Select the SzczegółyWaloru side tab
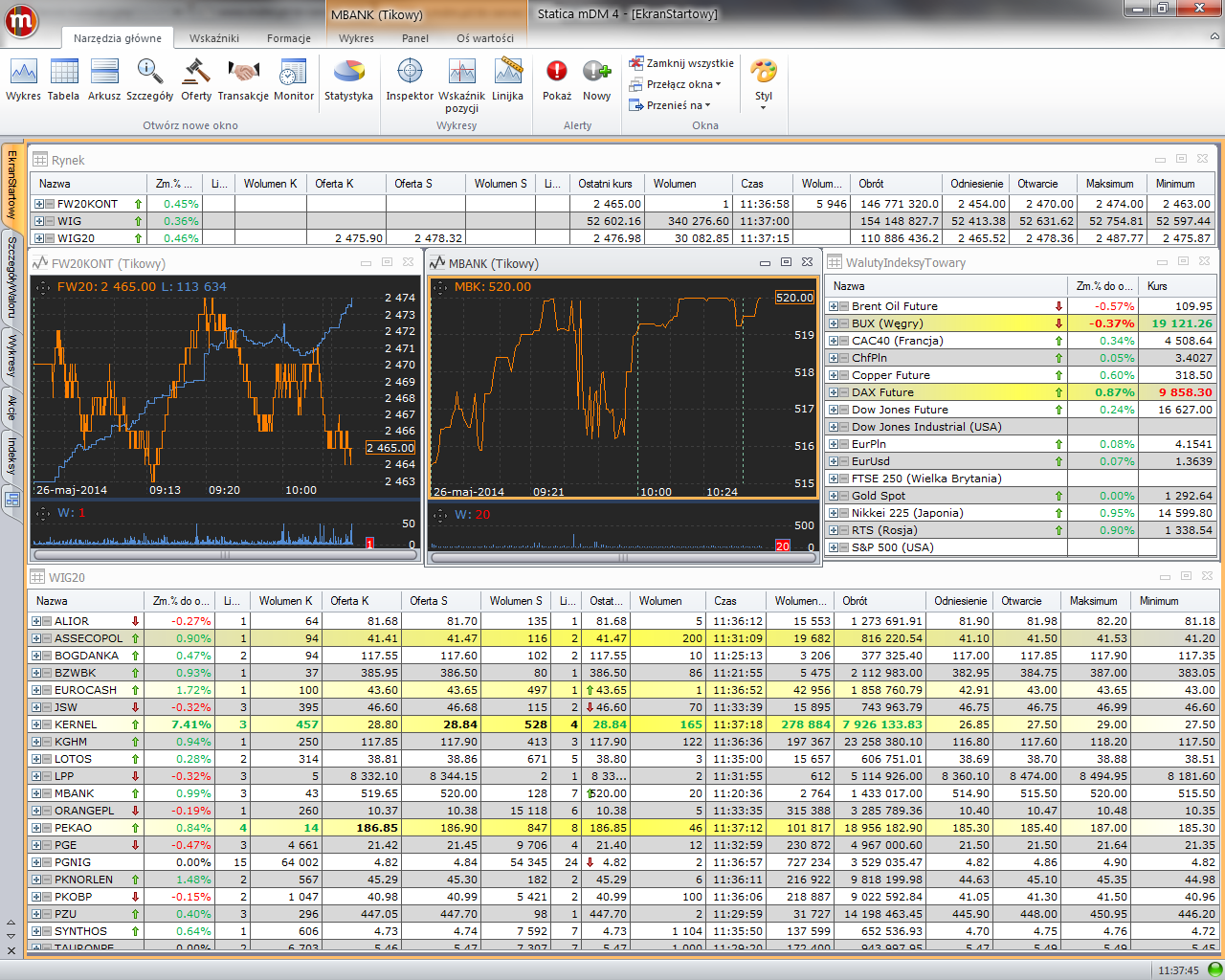 click(11, 277)
